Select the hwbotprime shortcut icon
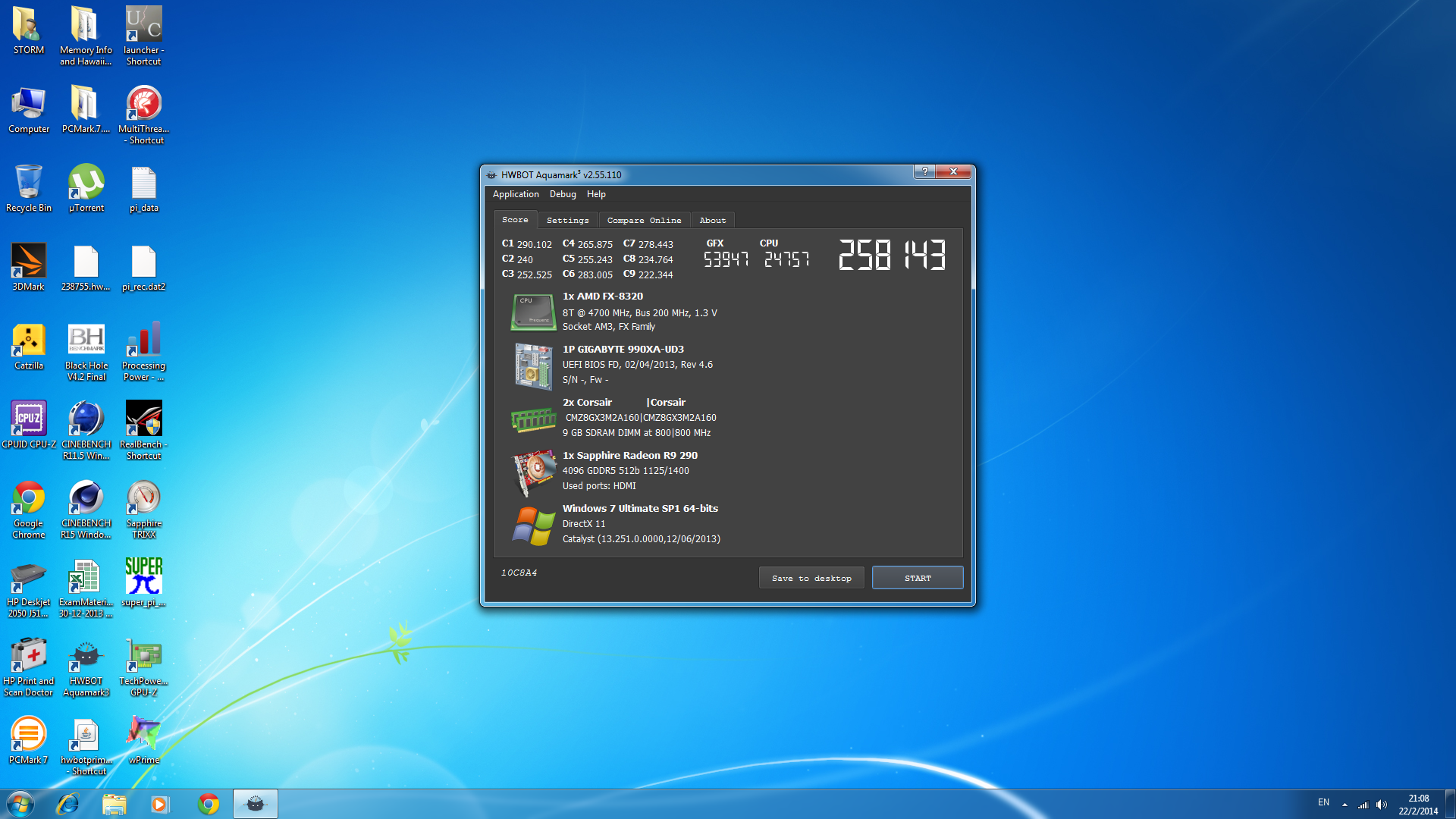Image resolution: width=1456 pixels, height=819 pixels. 86,745
